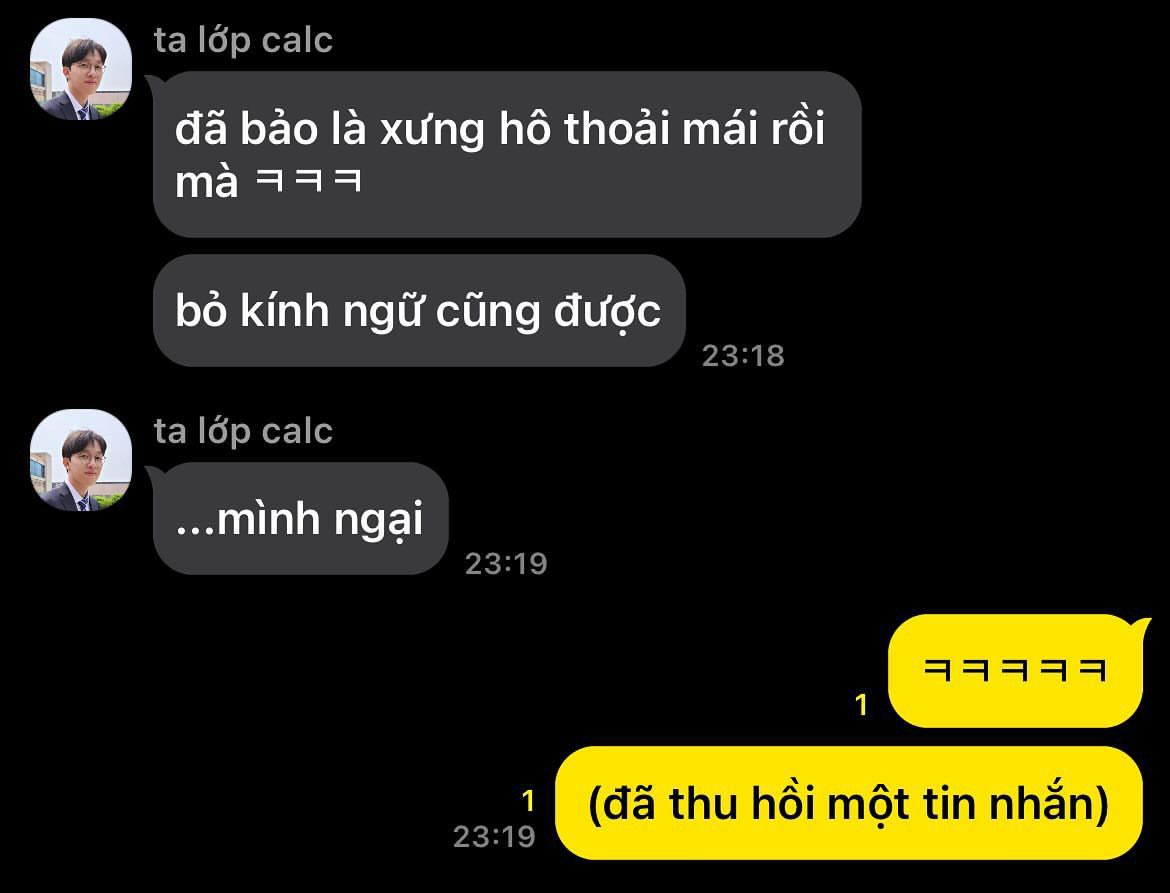Click the 23:18 timestamp
The image size is (1170, 893).
[x=743, y=355]
